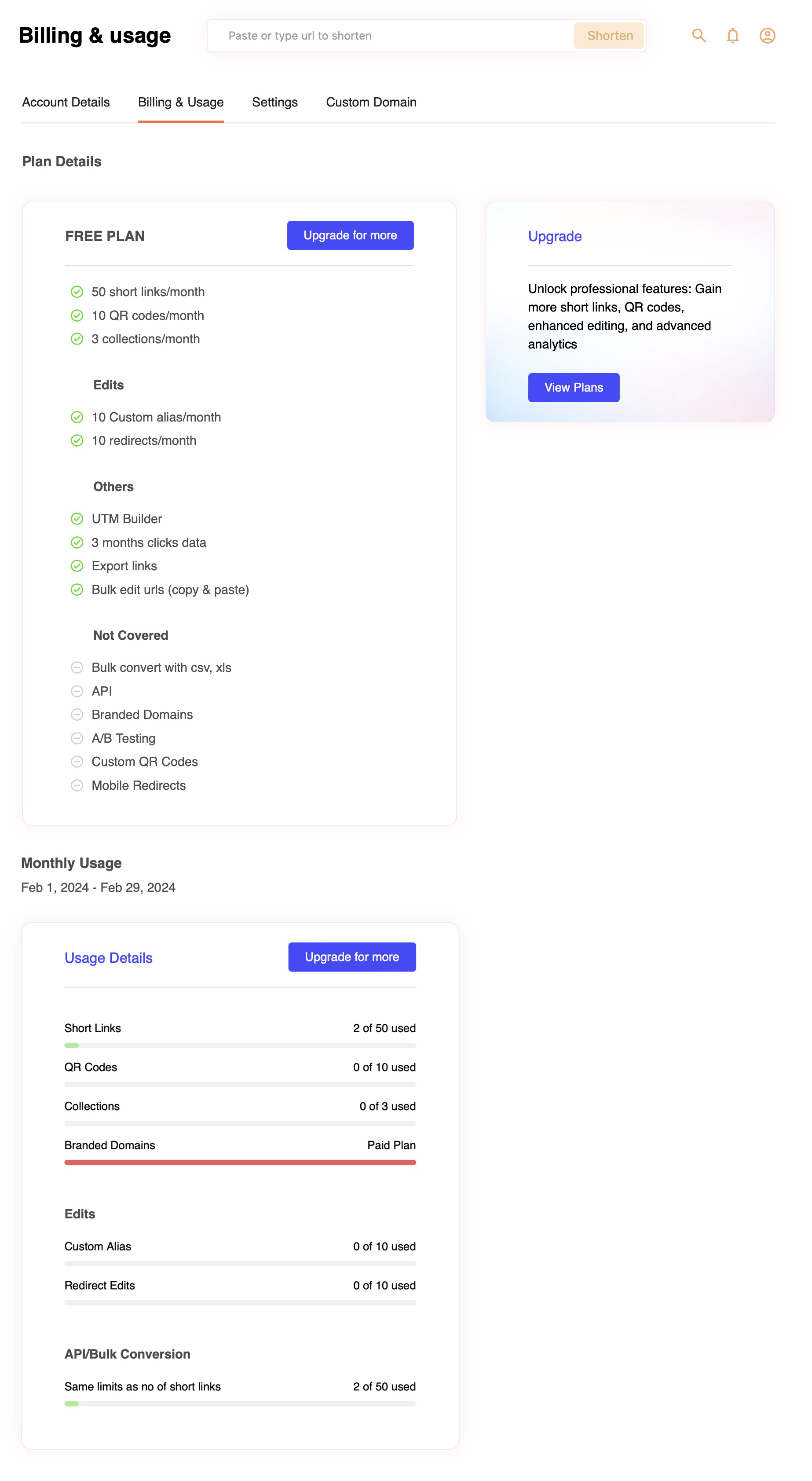
Task: Open the Settings tab
Action: click(274, 103)
